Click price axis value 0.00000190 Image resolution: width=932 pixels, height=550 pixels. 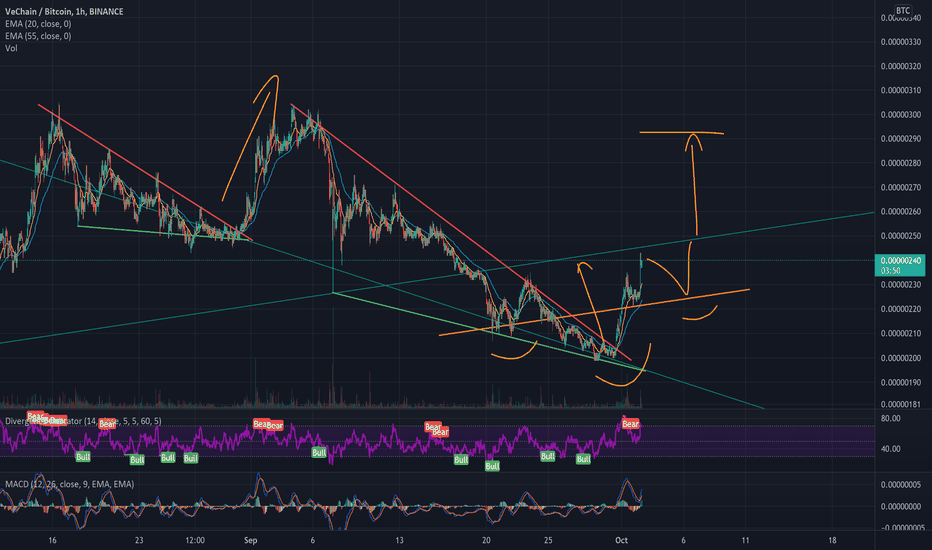click(901, 382)
